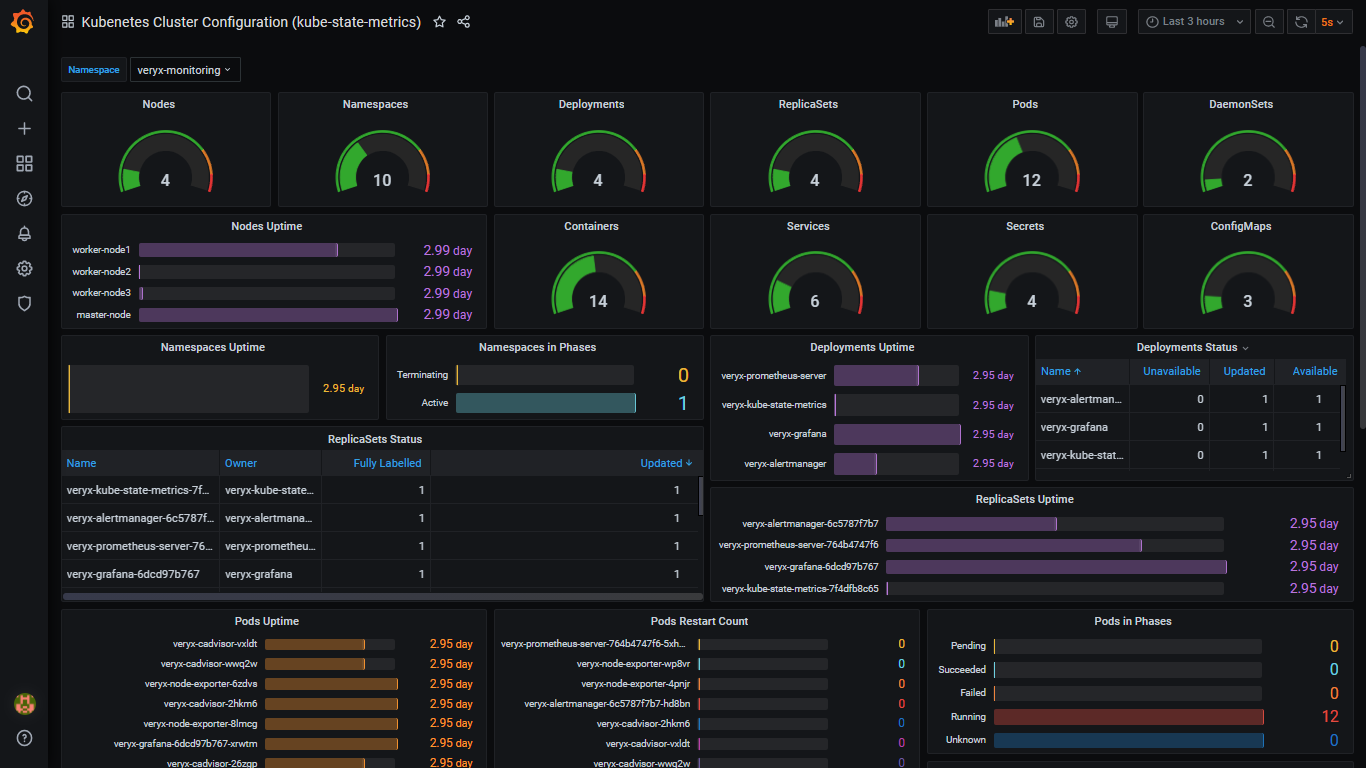1366x768 pixels.
Task: Open the Explore section in the sidebar
Action: (24, 198)
